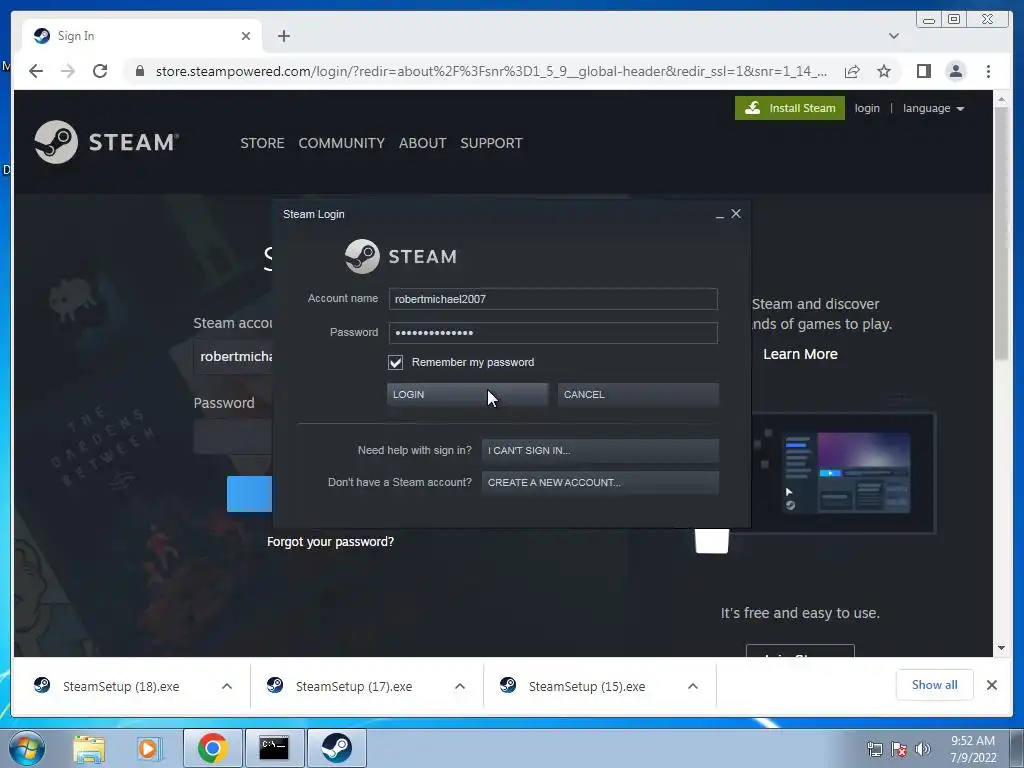The height and width of the screenshot is (768, 1024).
Task: Click the scrollbar down arrow
Action: pos(1001,648)
